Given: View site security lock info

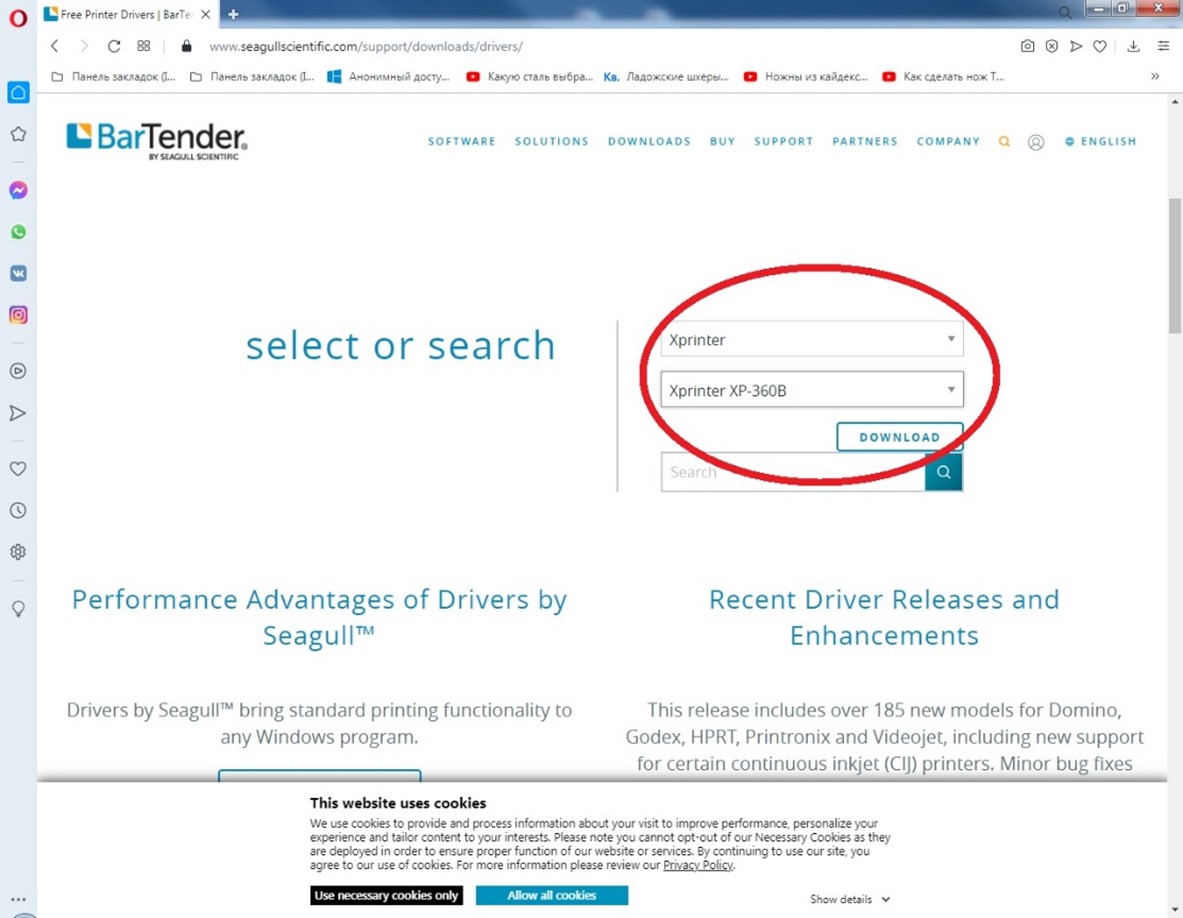Looking at the screenshot, I should coord(186,46).
